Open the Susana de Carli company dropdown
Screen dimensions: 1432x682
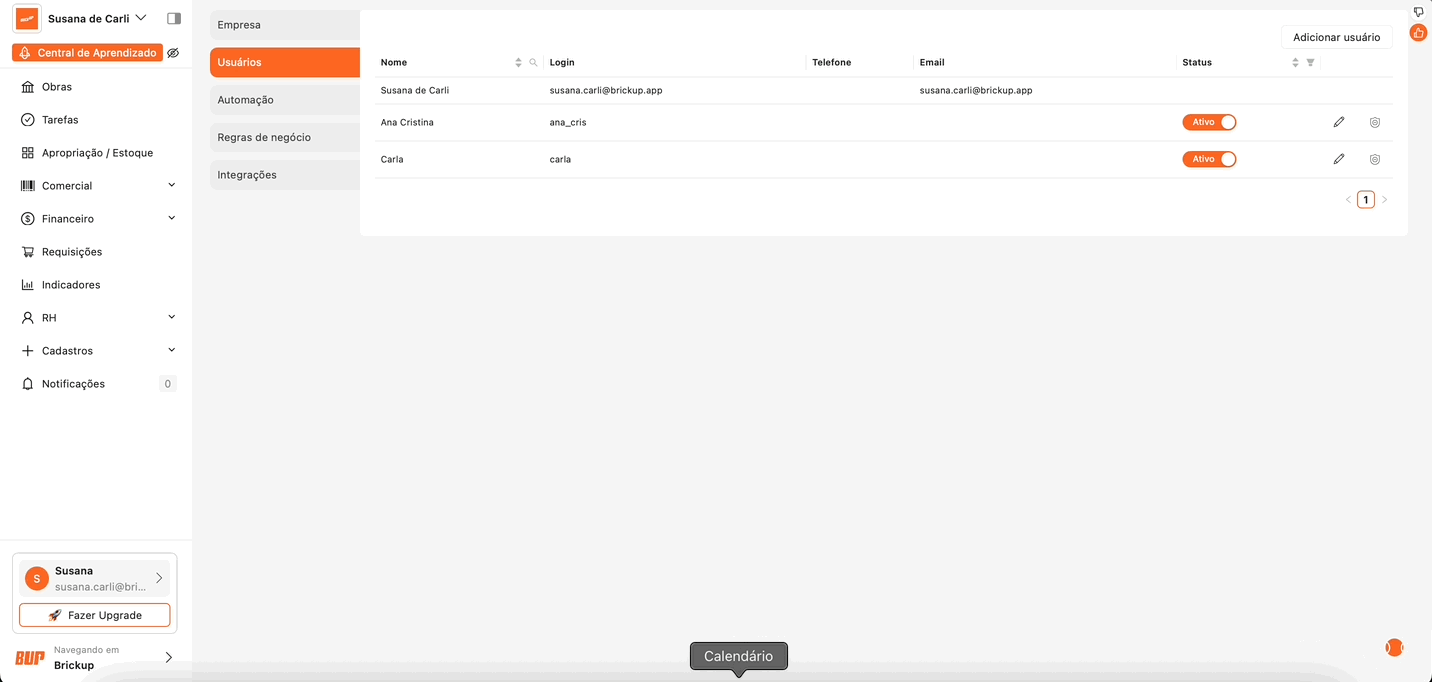97,18
